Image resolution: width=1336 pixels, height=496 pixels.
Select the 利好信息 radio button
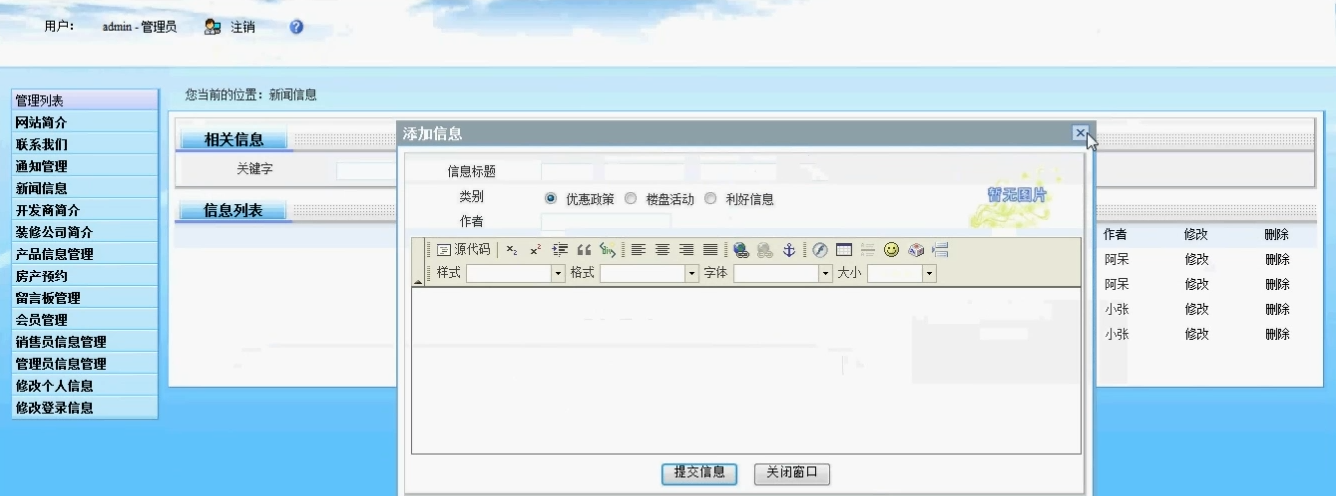tap(710, 198)
